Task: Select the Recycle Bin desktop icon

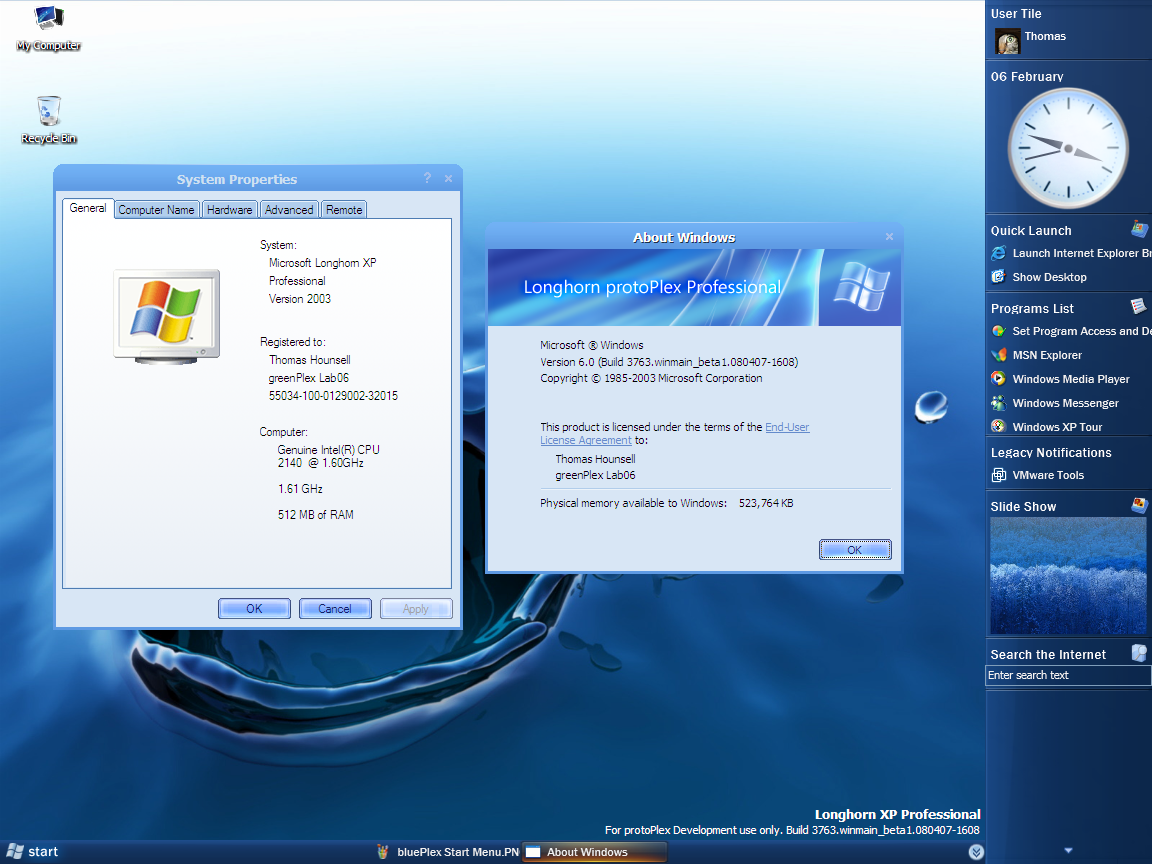Action: tap(48, 119)
